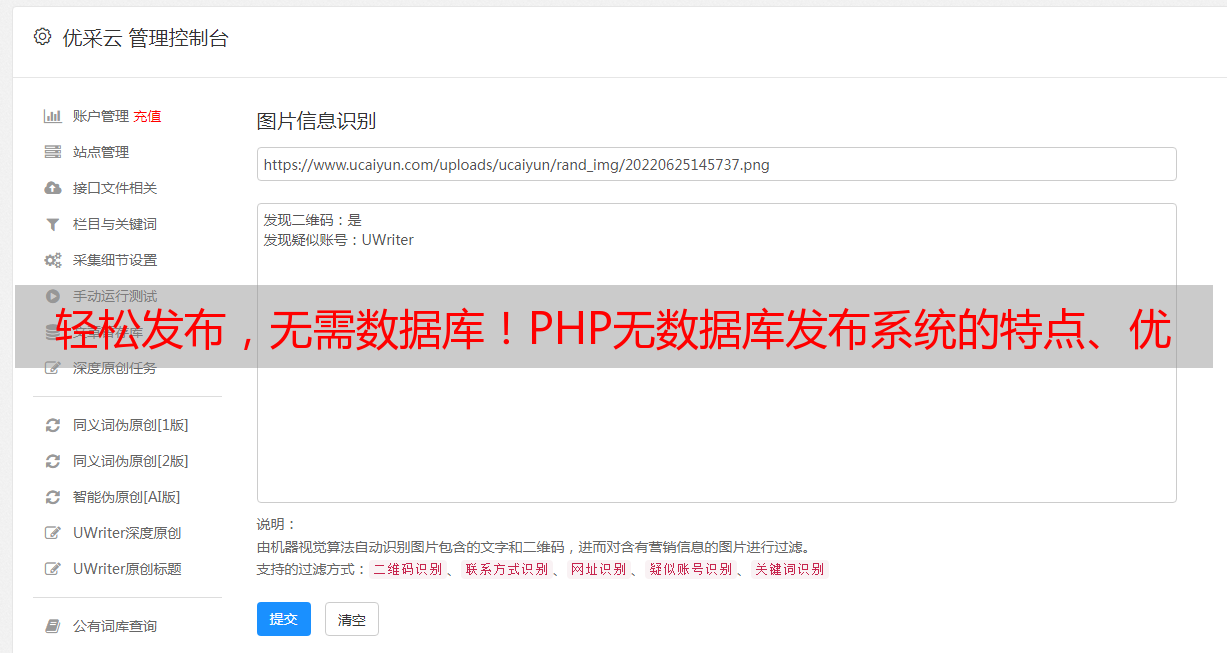The height and width of the screenshot is (653, 1227).
Task: Open the 充值 recharge link
Action: [x=147, y=116]
